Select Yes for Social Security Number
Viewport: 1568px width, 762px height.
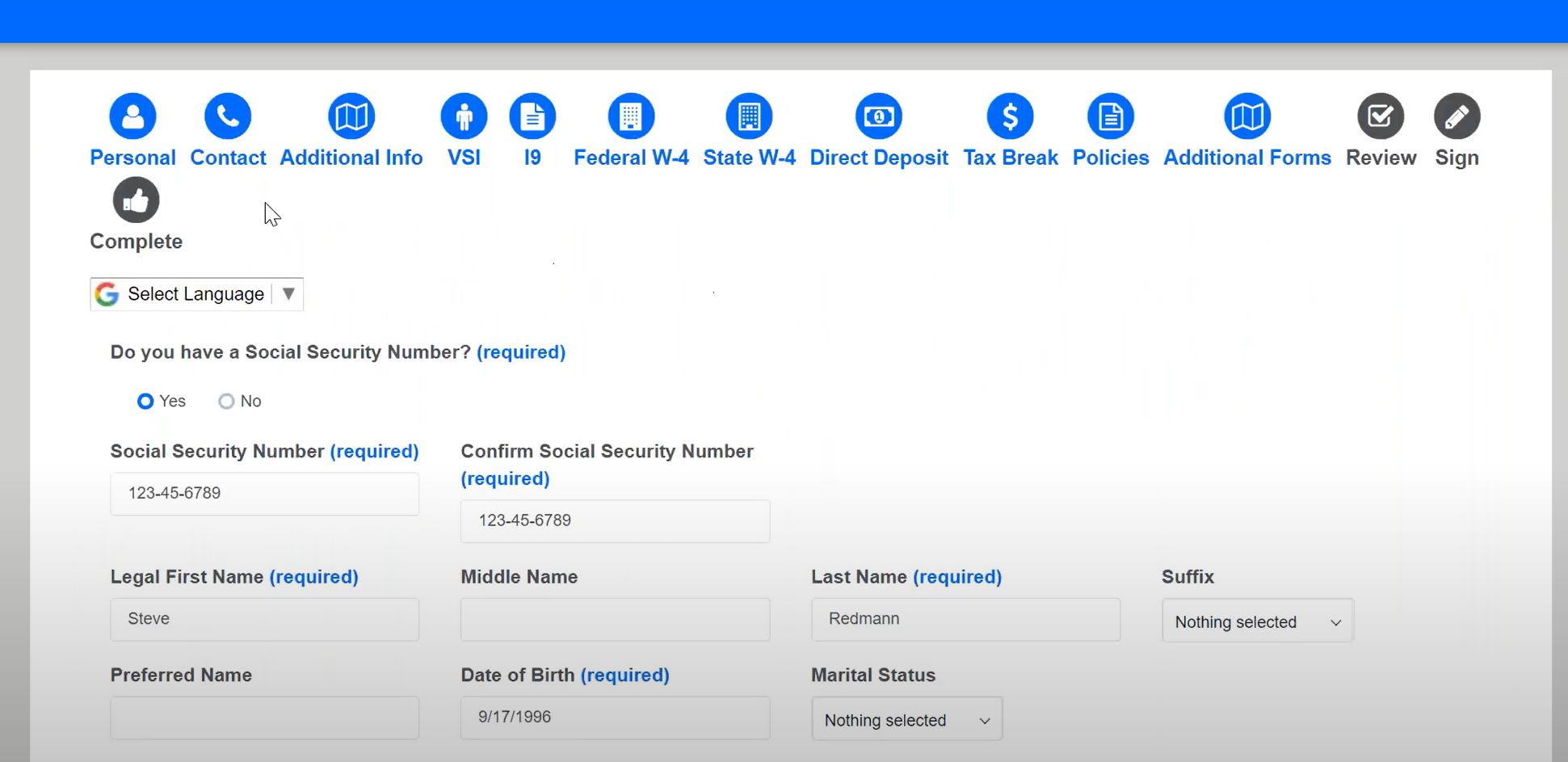pos(145,402)
